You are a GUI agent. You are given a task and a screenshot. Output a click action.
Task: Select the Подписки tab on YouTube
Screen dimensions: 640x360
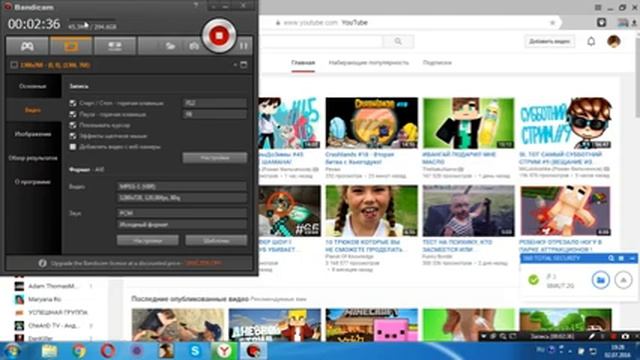[x=437, y=63]
